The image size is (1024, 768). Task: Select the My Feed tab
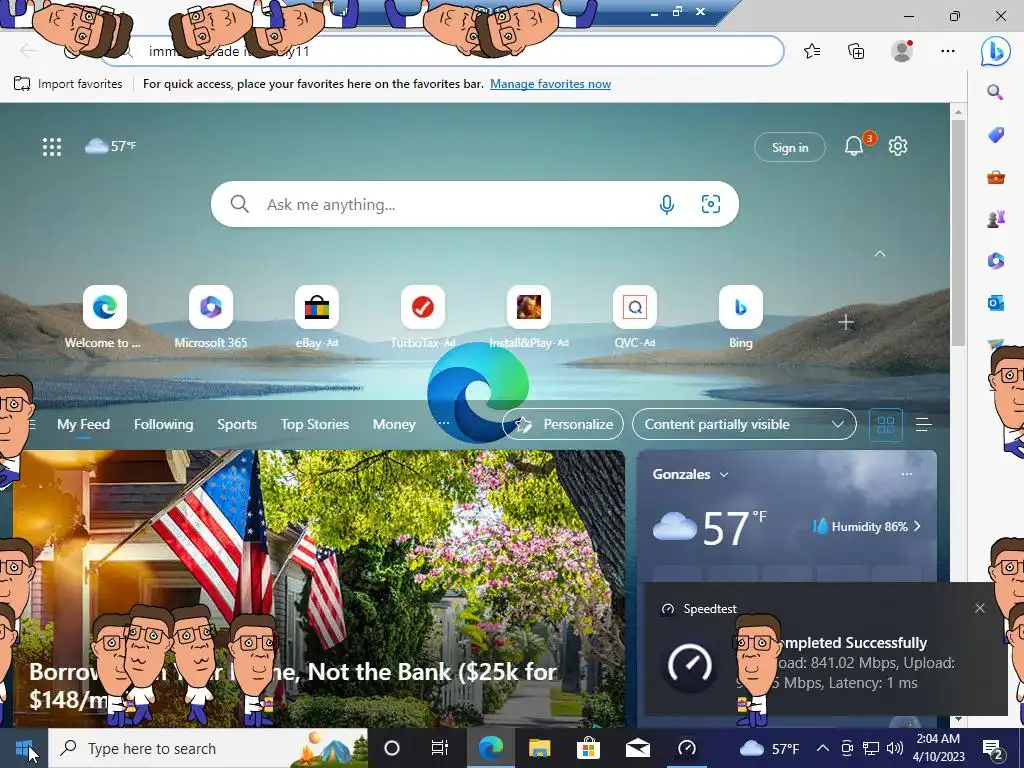pyautogui.click(x=84, y=424)
